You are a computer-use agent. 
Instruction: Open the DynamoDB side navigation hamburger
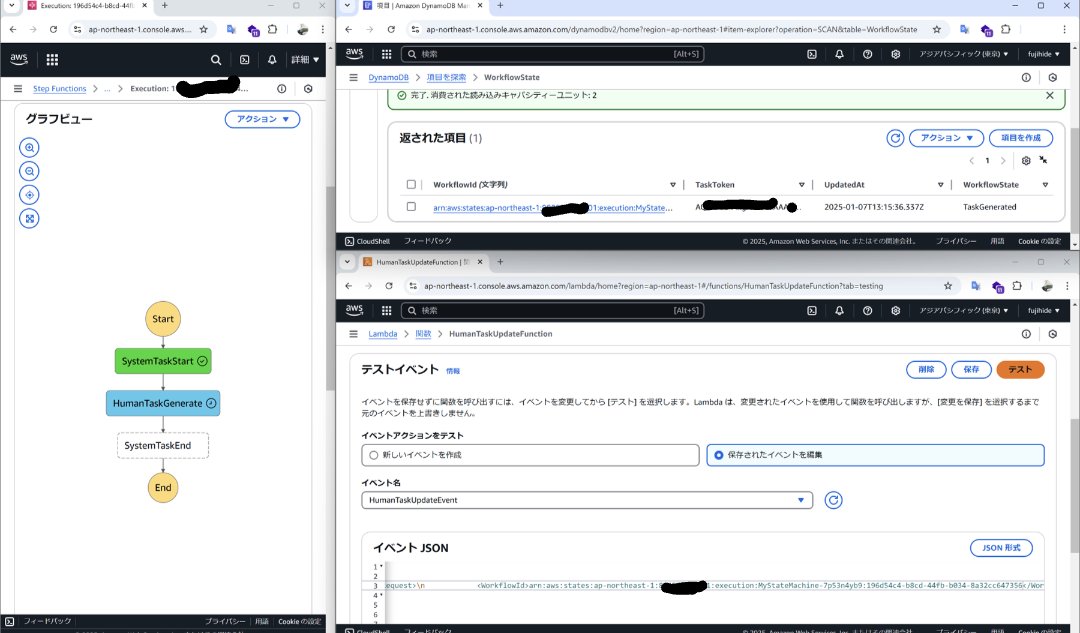tap(353, 77)
